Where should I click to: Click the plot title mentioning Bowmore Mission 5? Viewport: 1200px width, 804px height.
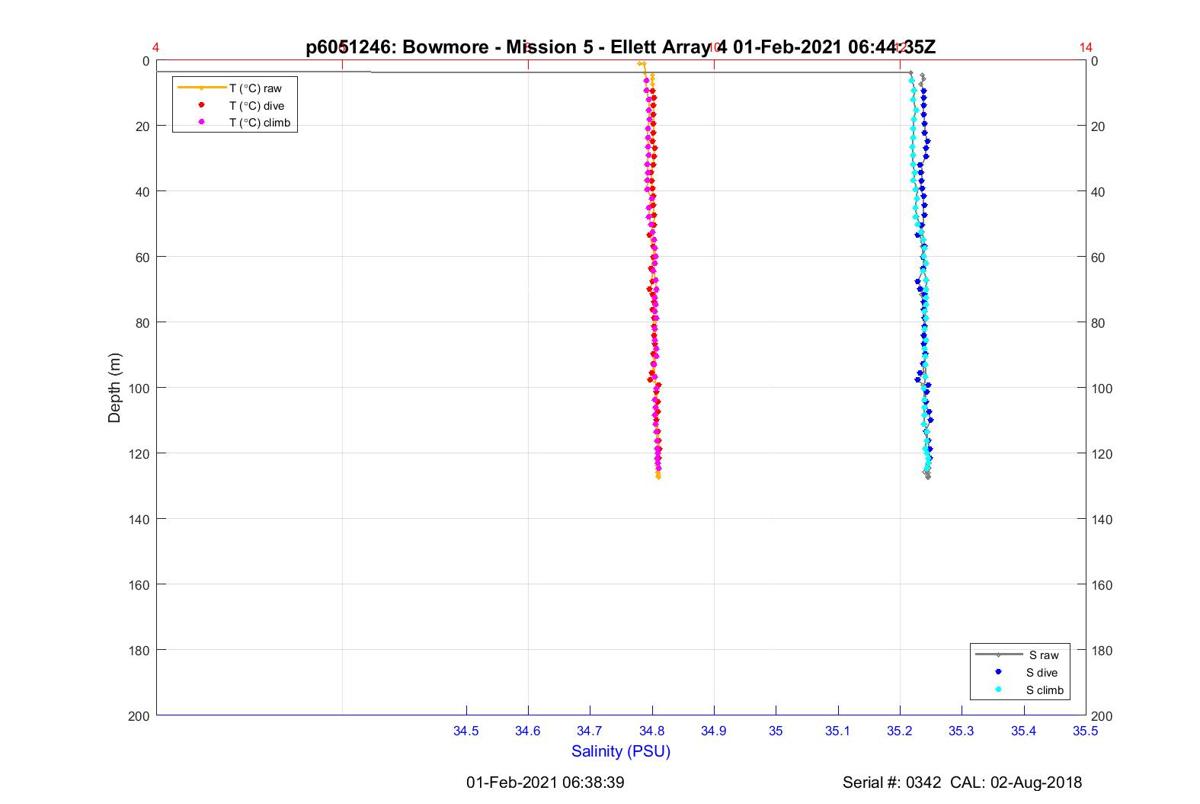click(621, 47)
